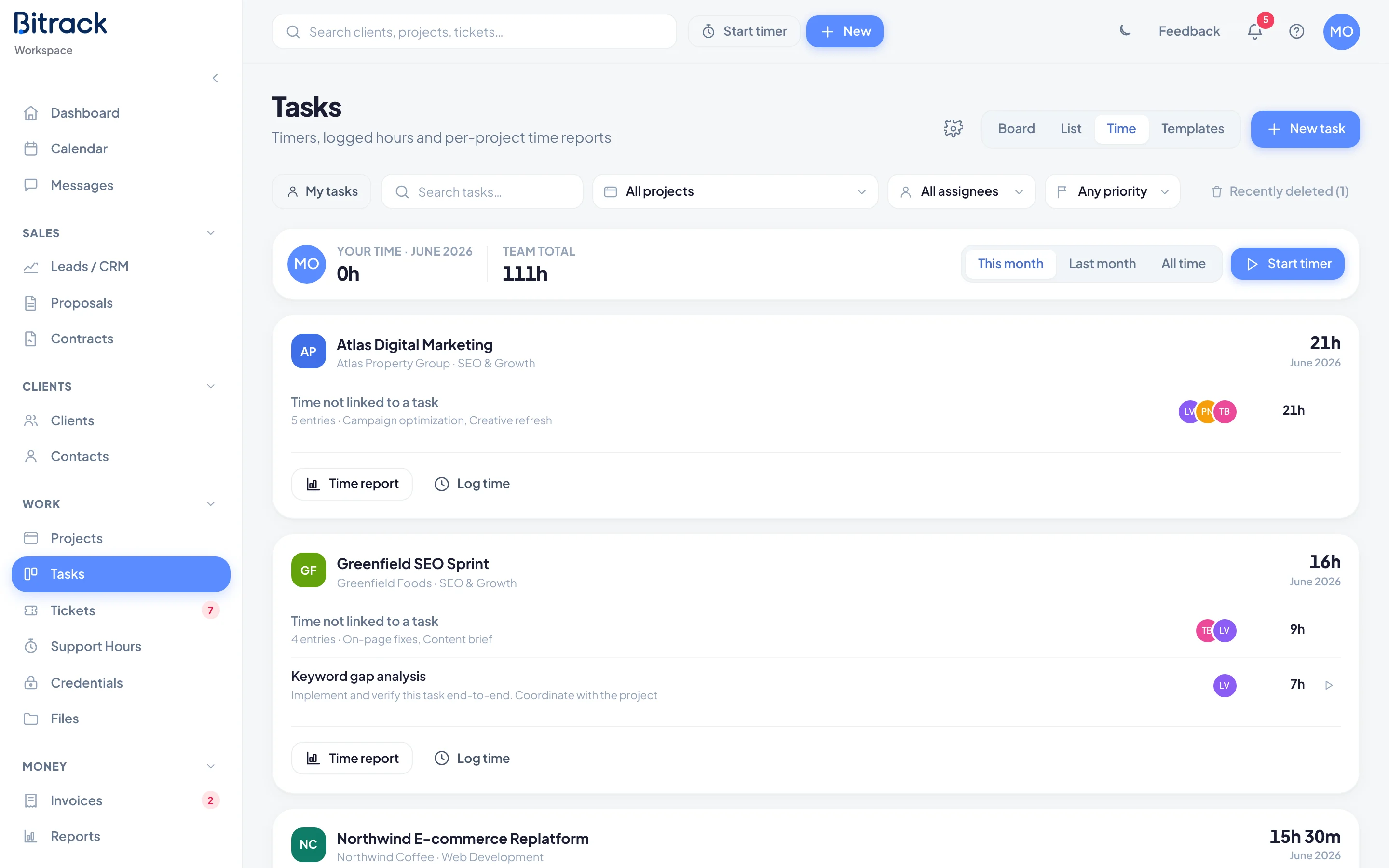Toggle My tasks filter
This screenshot has width=1389, height=868.
coord(322,191)
